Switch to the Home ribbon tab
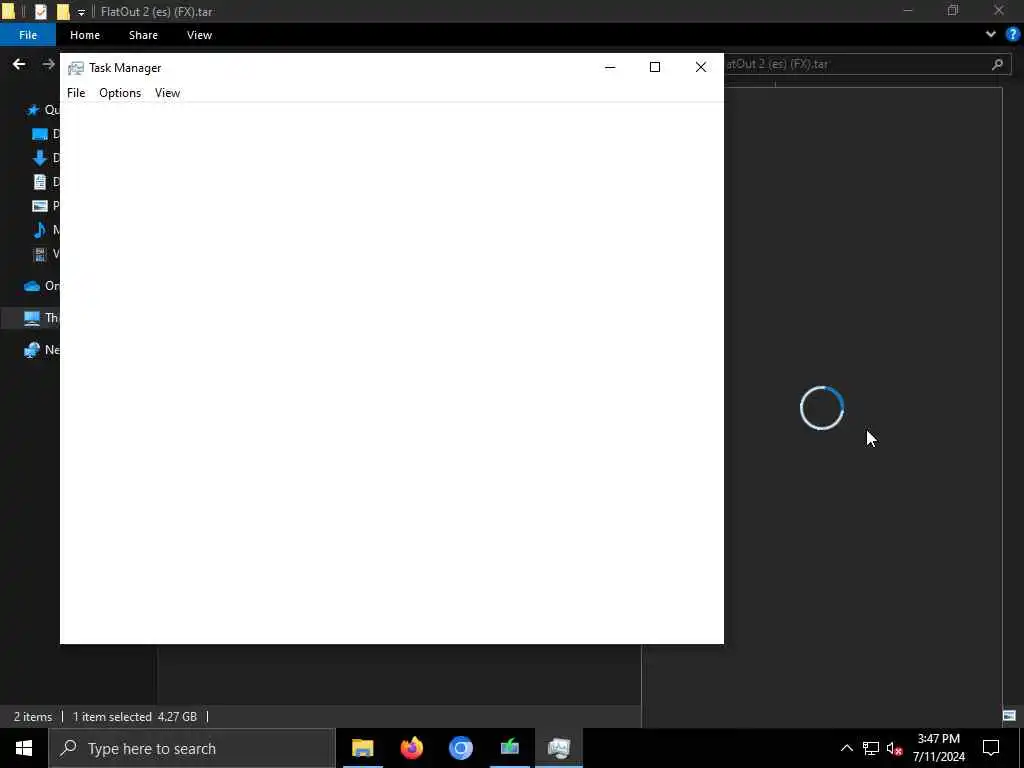 [x=85, y=35]
